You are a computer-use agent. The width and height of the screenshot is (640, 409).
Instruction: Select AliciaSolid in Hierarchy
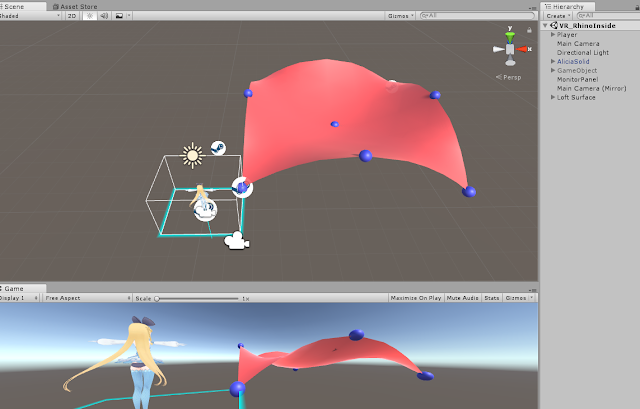(x=573, y=62)
